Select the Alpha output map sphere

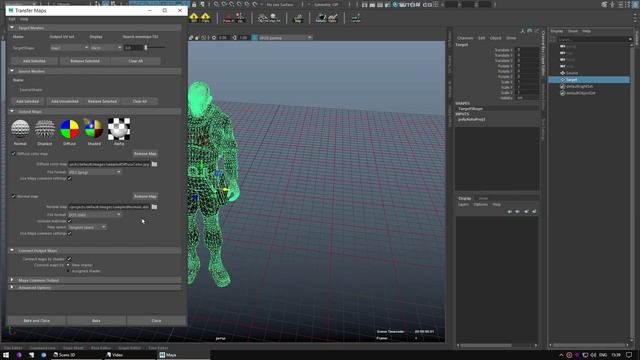click(119, 129)
